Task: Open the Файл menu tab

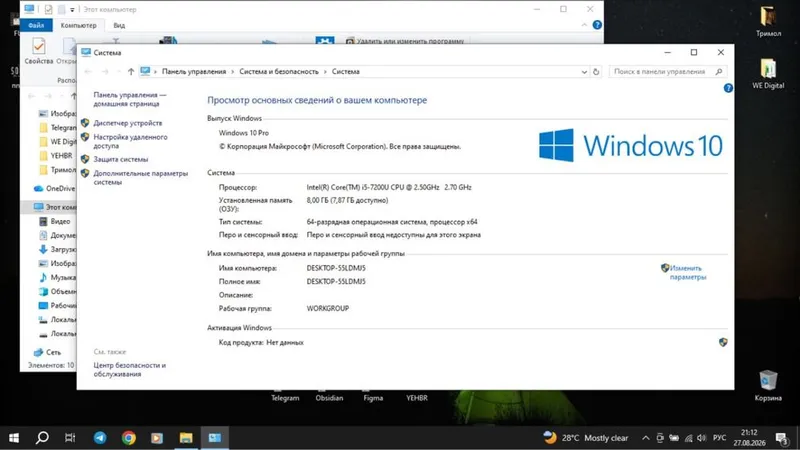Action: click(36, 25)
